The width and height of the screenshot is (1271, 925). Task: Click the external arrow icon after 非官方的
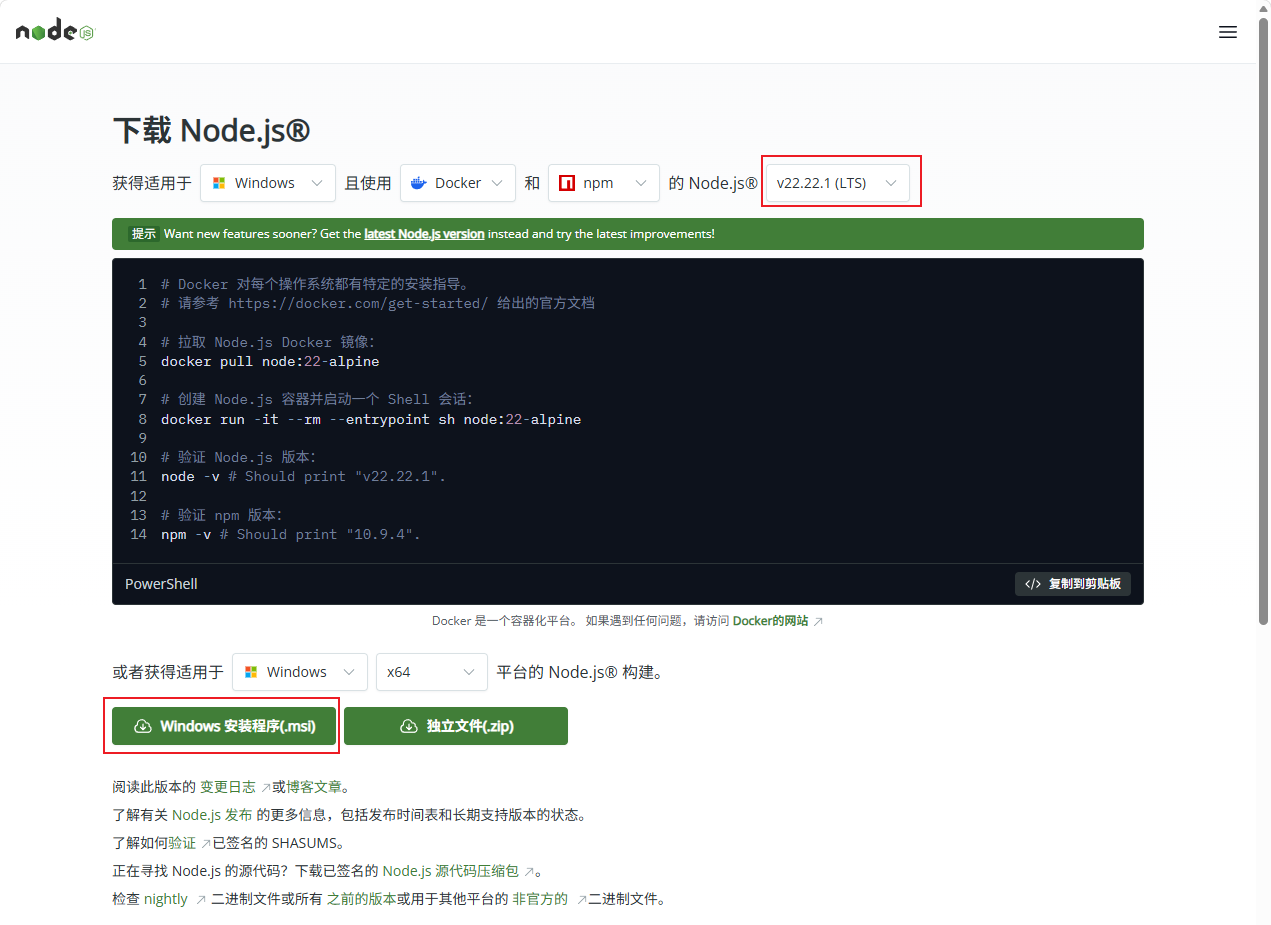point(581,899)
